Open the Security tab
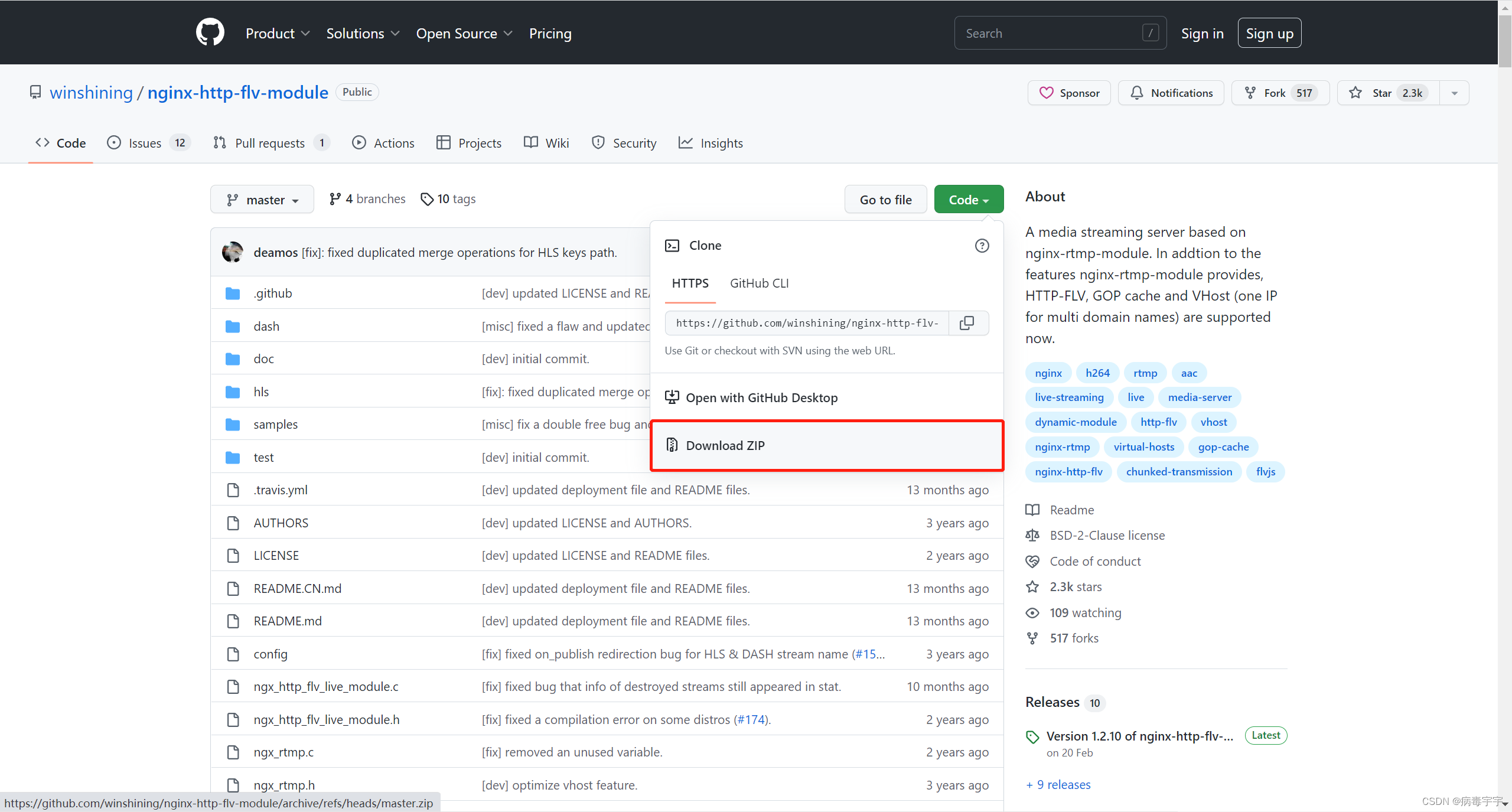1512x812 pixels. coord(624,143)
